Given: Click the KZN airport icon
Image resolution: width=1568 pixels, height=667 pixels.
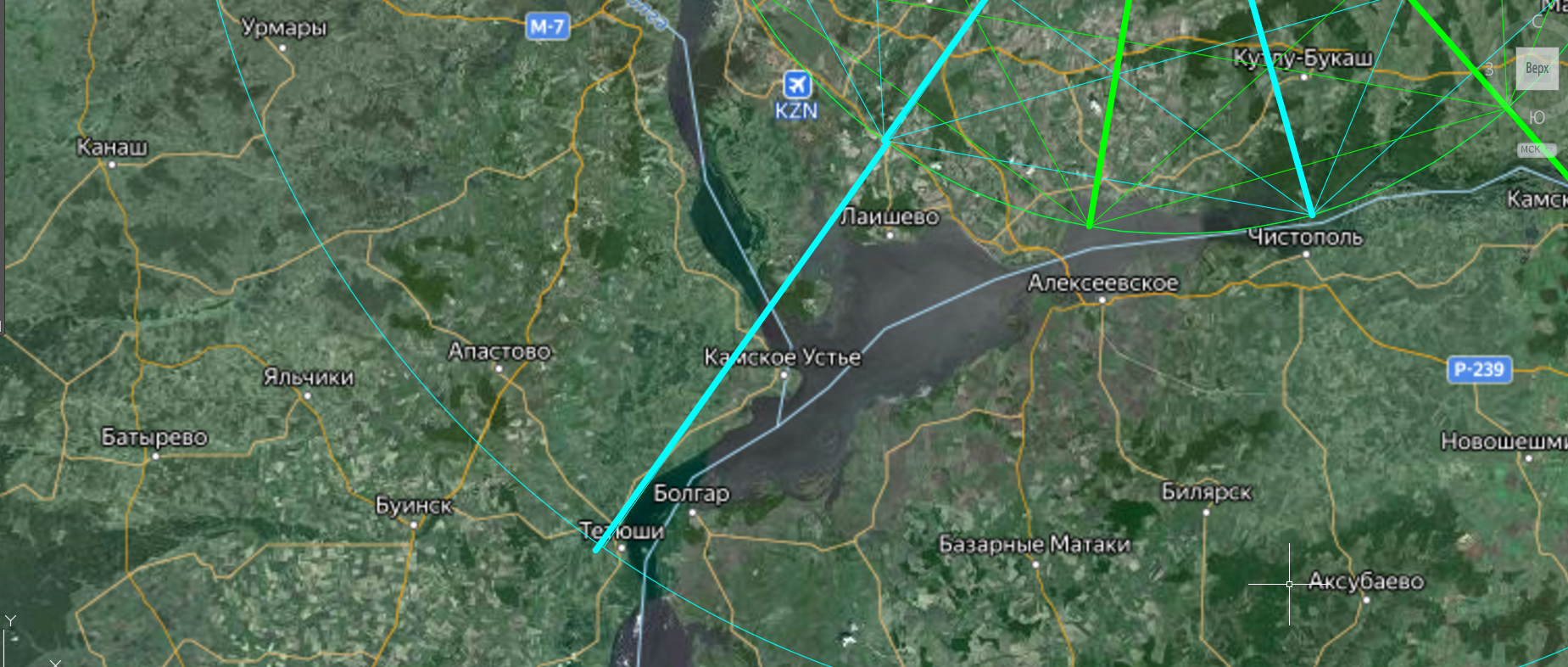Looking at the screenshot, I should click(x=796, y=85).
